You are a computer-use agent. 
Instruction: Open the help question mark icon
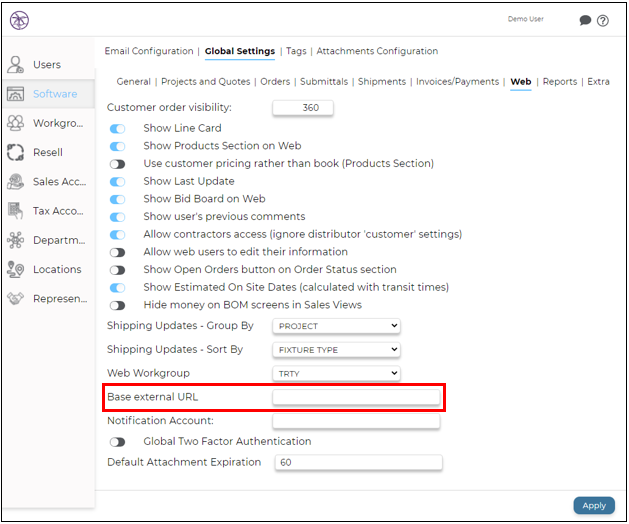pos(603,20)
